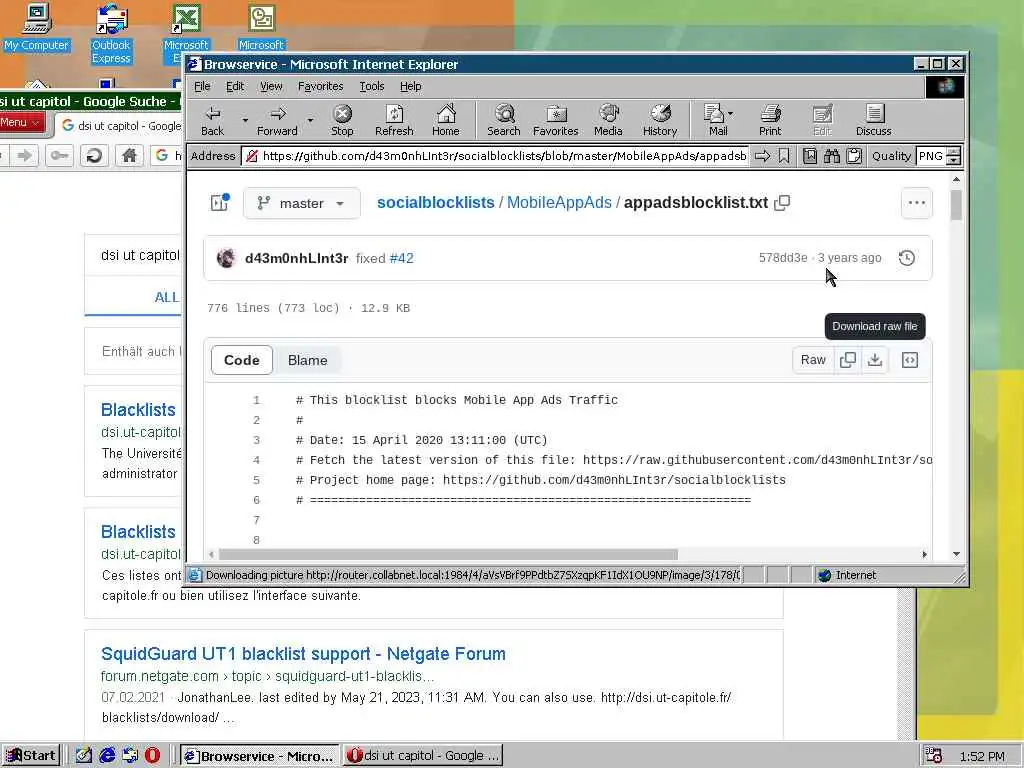Viewport: 1024px width, 768px height.
Task: Switch to the Code tab
Action: click(242, 360)
